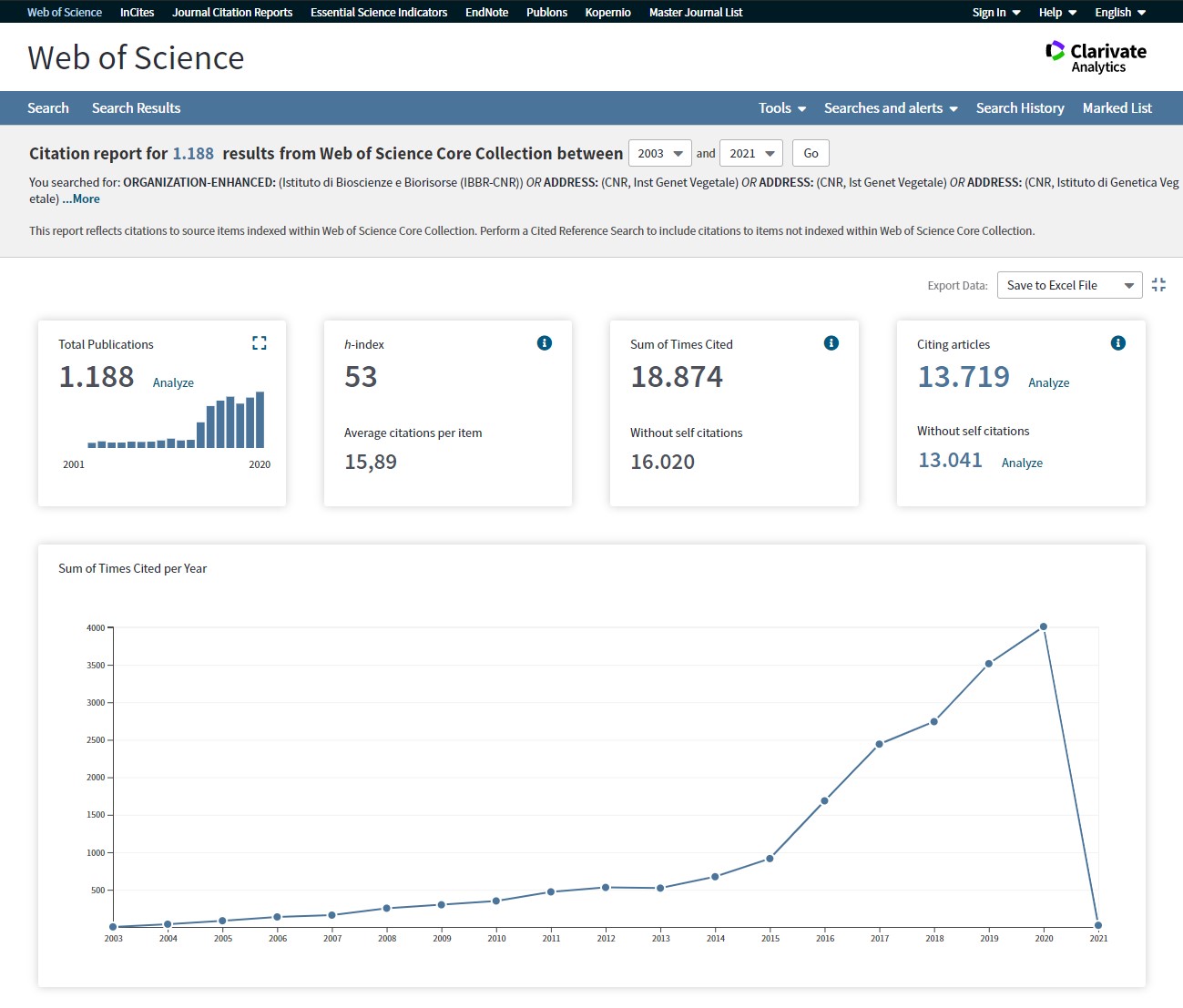The height and width of the screenshot is (1008, 1183).
Task: Click the Total Publications value 1.188 in card
Action: click(97, 377)
